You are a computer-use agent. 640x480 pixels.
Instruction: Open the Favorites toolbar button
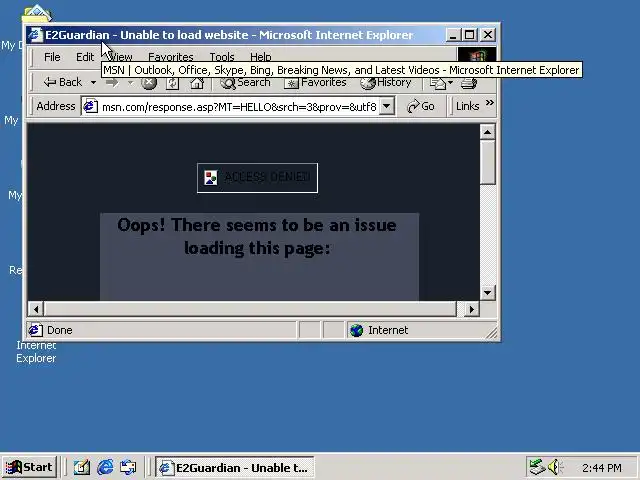pyautogui.click(x=315, y=83)
